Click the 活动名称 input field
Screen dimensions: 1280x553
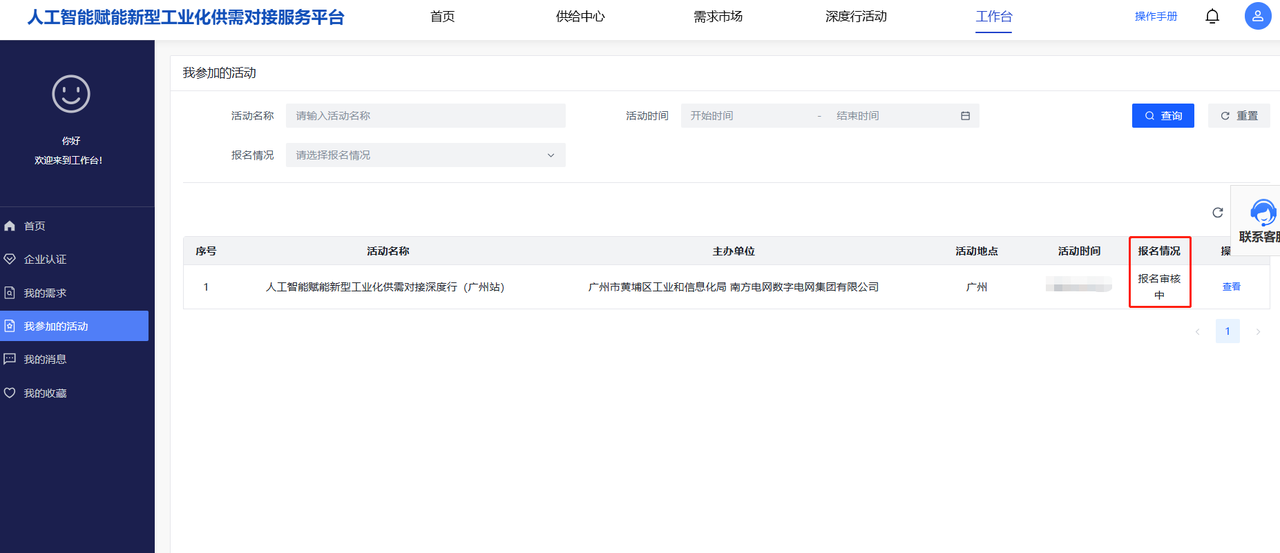click(426, 116)
